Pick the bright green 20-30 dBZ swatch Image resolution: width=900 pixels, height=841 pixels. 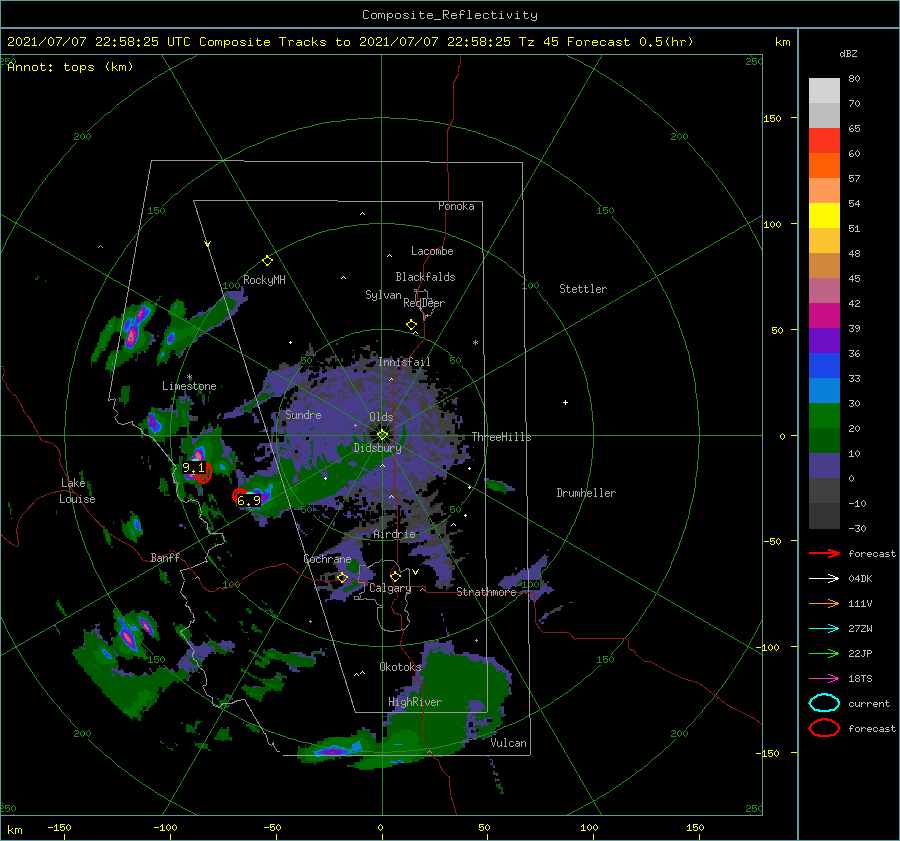point(824,416)
